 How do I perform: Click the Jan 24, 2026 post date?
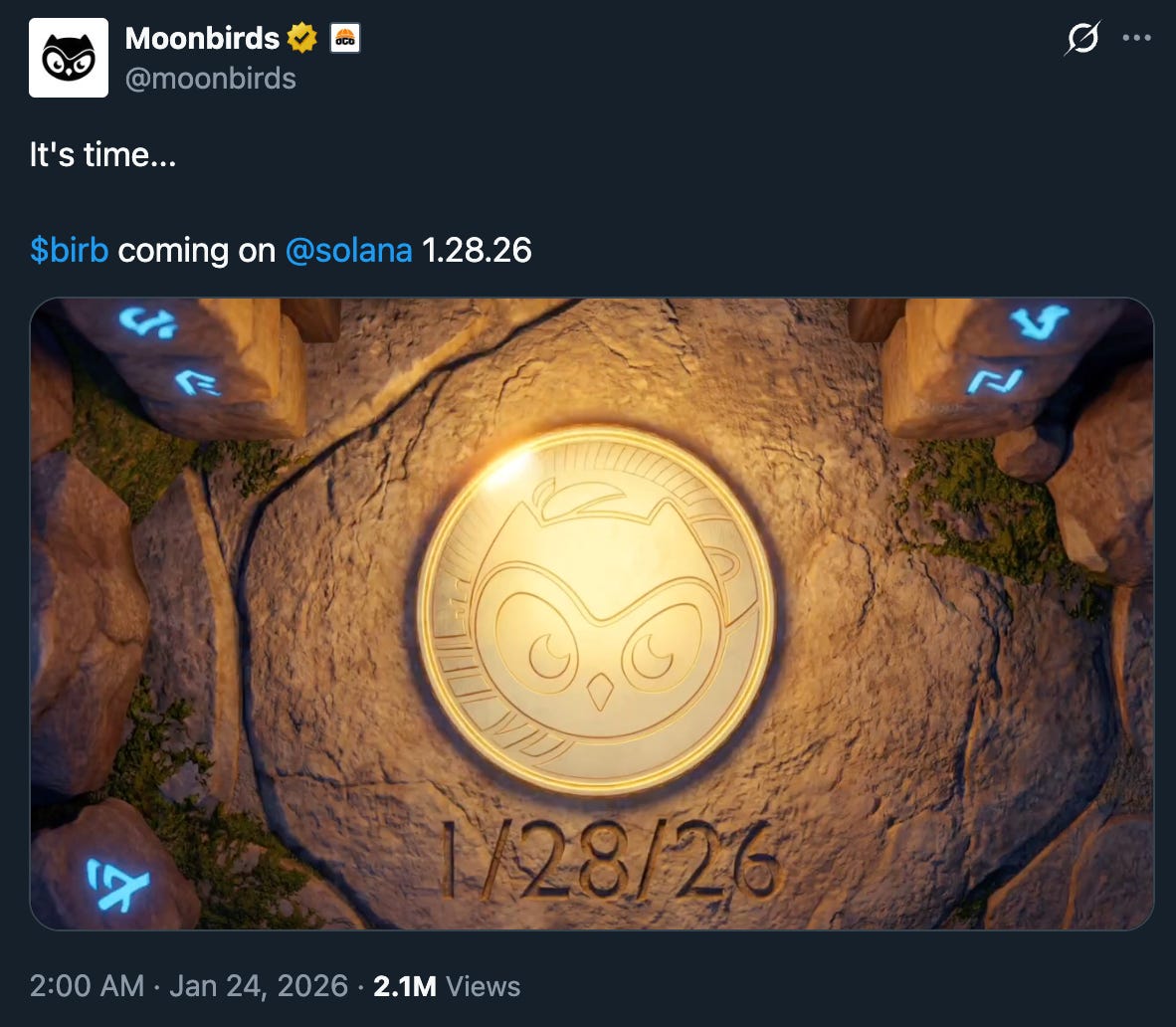point(259,986)
